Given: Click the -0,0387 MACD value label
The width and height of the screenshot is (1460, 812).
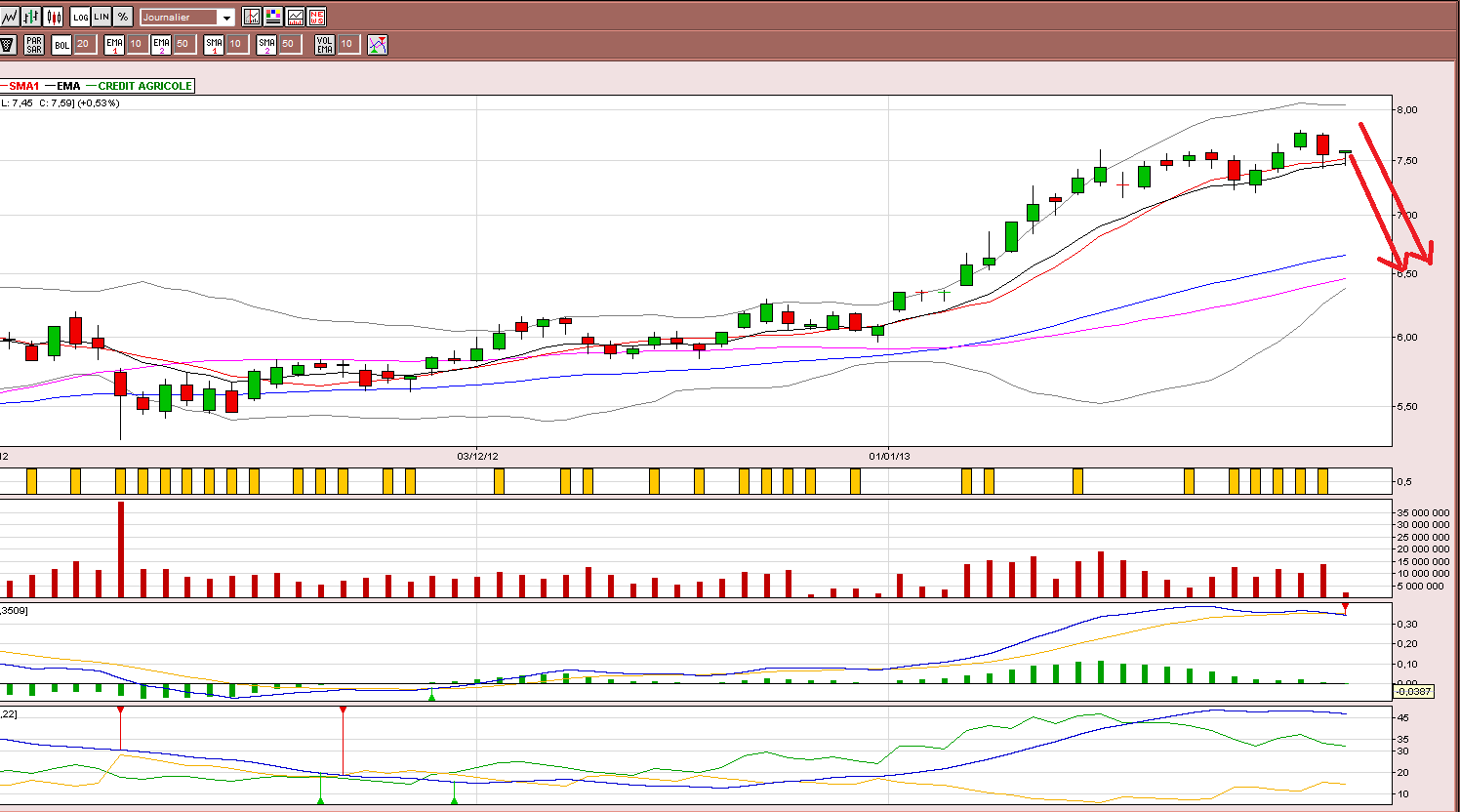Looking at the screenshot, I should pos(1412,691).
